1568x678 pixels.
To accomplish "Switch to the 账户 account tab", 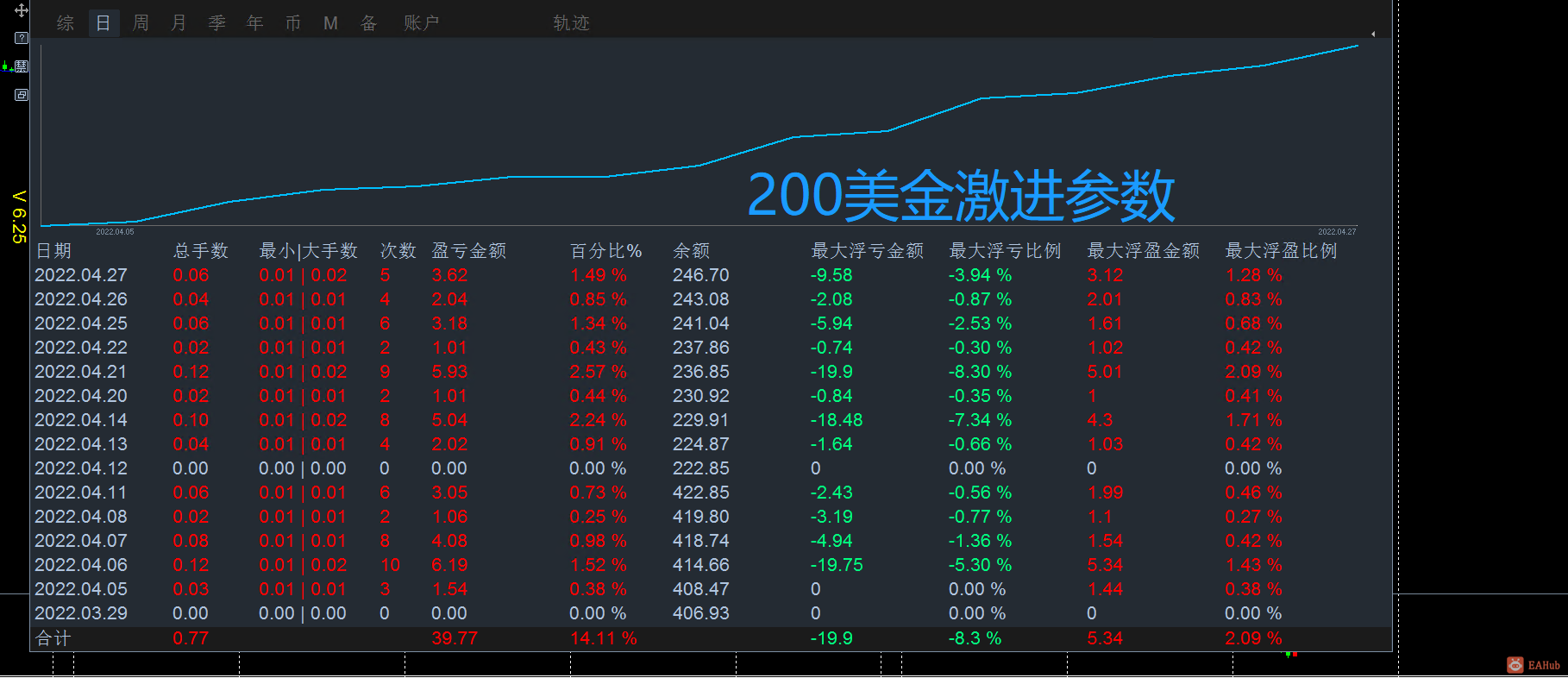I will coord(422,23).
